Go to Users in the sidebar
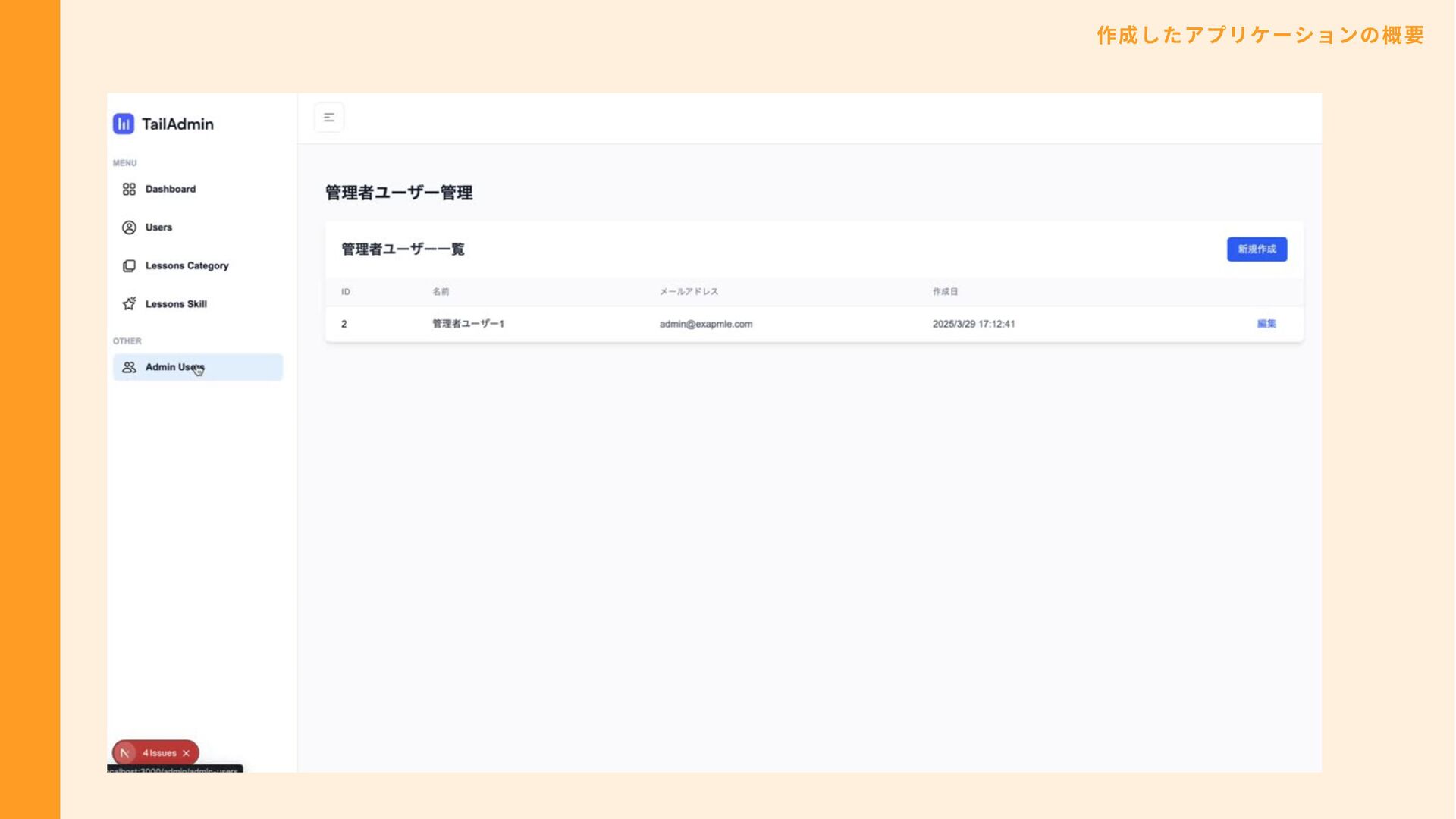This screenshot has height=819, width=1456. click(158, 227)
